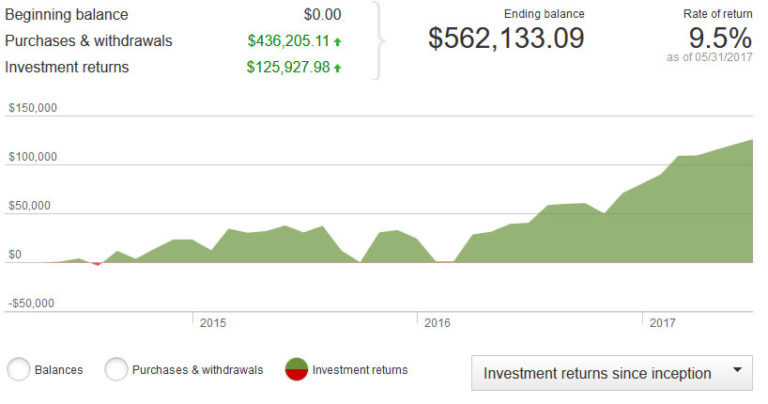Click the green-red Investment returns circle icon
This screenshot has width=768, height=404.
pos(296,370)
